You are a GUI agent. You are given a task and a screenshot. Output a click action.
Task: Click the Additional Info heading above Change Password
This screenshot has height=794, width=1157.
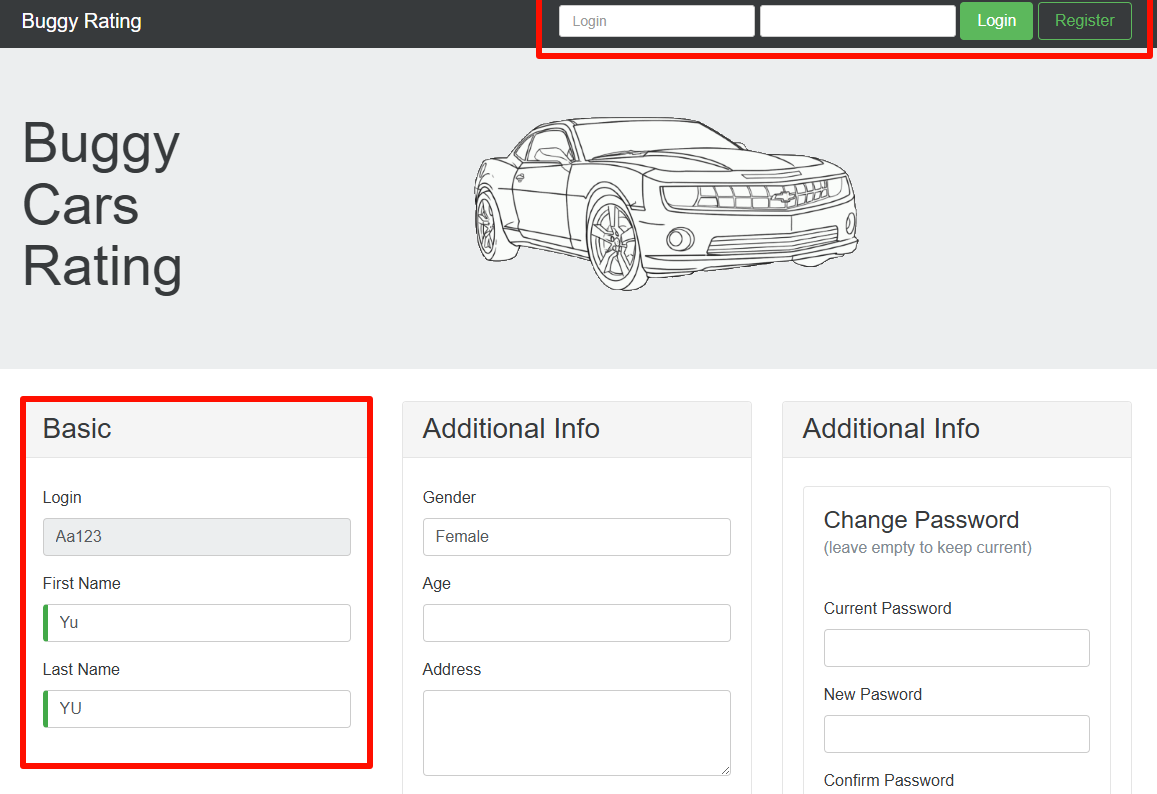(891, 429)
